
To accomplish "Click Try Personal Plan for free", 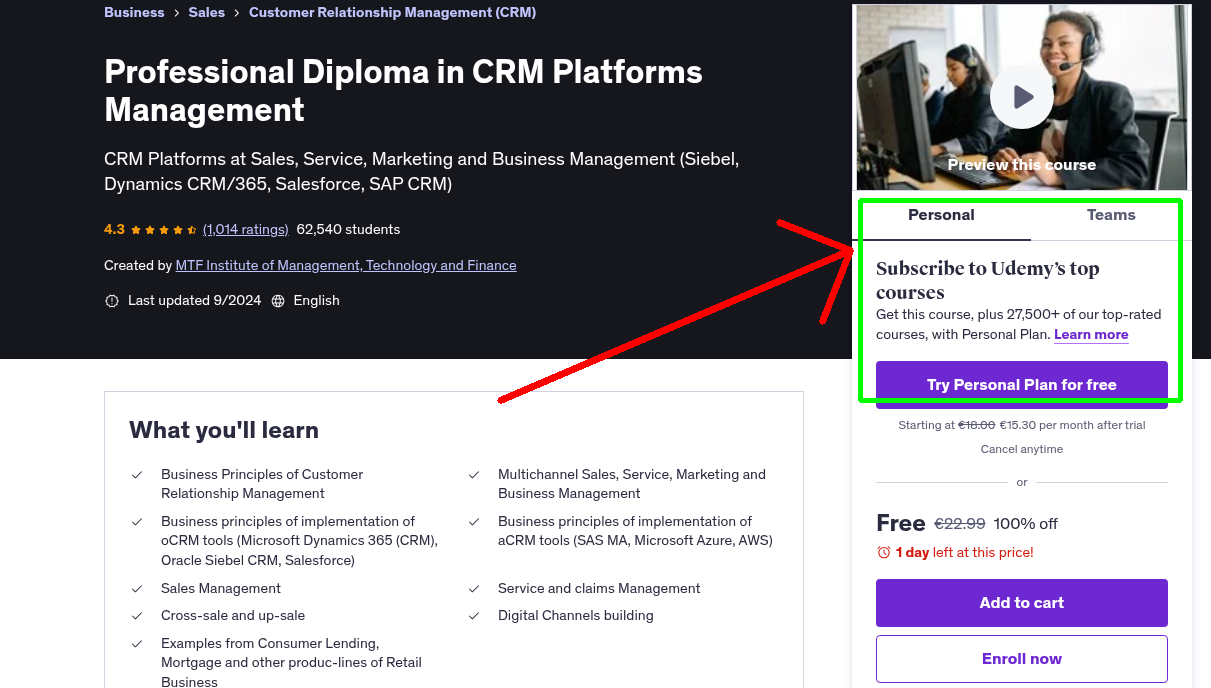I will point(1022,385).
